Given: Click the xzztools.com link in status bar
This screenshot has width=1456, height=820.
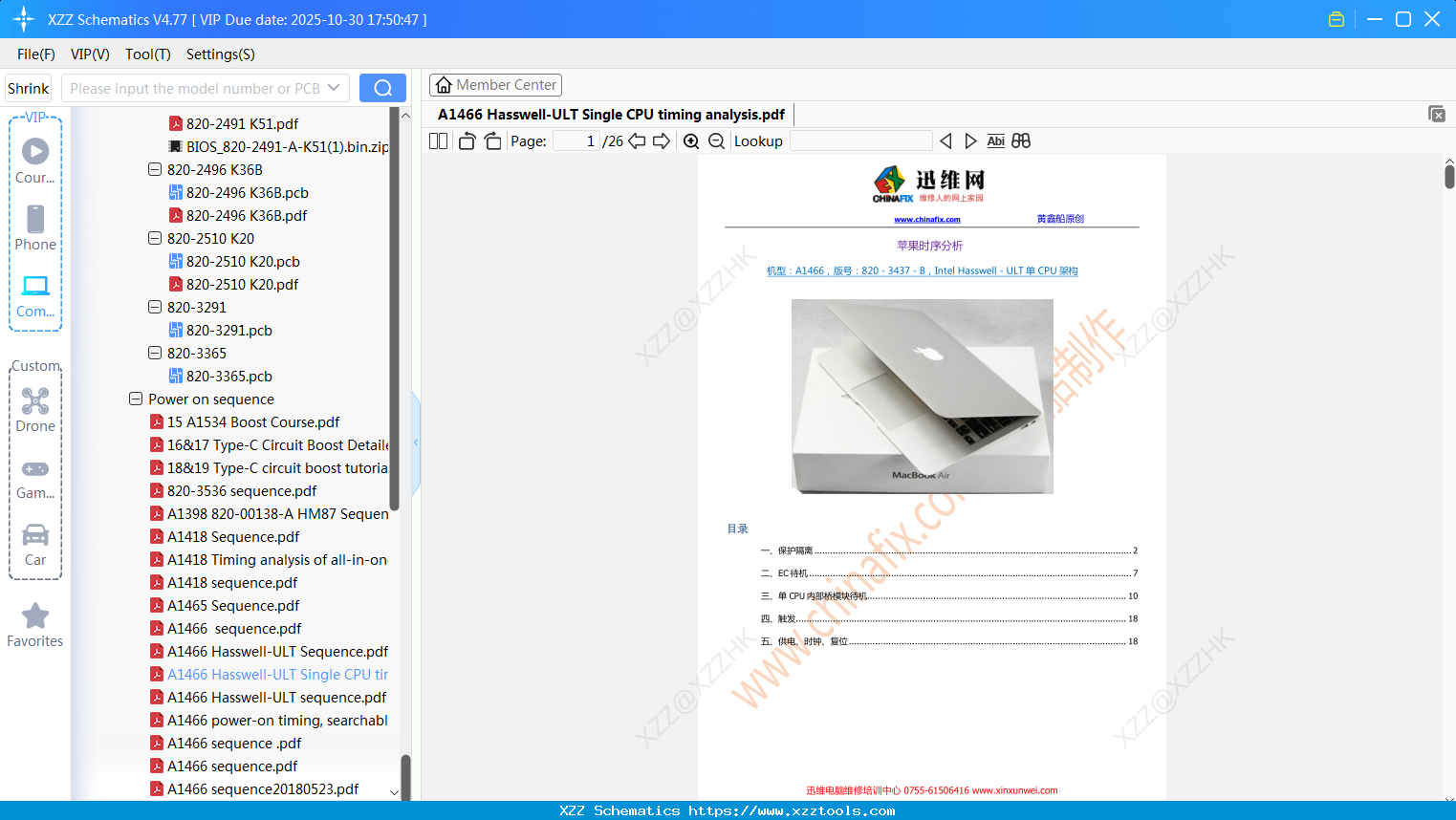Looking at the screenshot, I should [792, 810].
